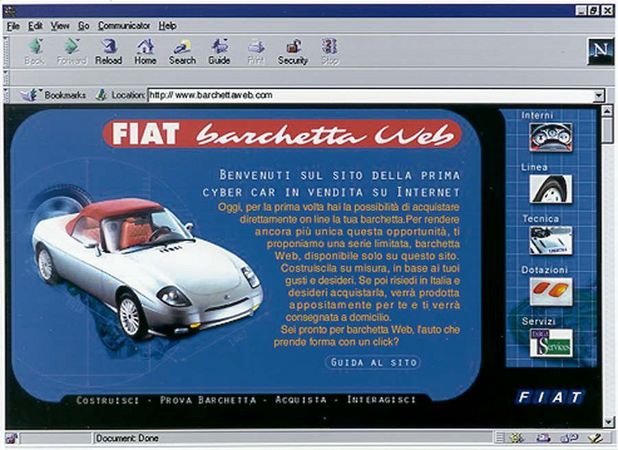The height and width of the screenshot is (450, 618).
Task: Follow the Costruisci link
Action: coord(108,400)
